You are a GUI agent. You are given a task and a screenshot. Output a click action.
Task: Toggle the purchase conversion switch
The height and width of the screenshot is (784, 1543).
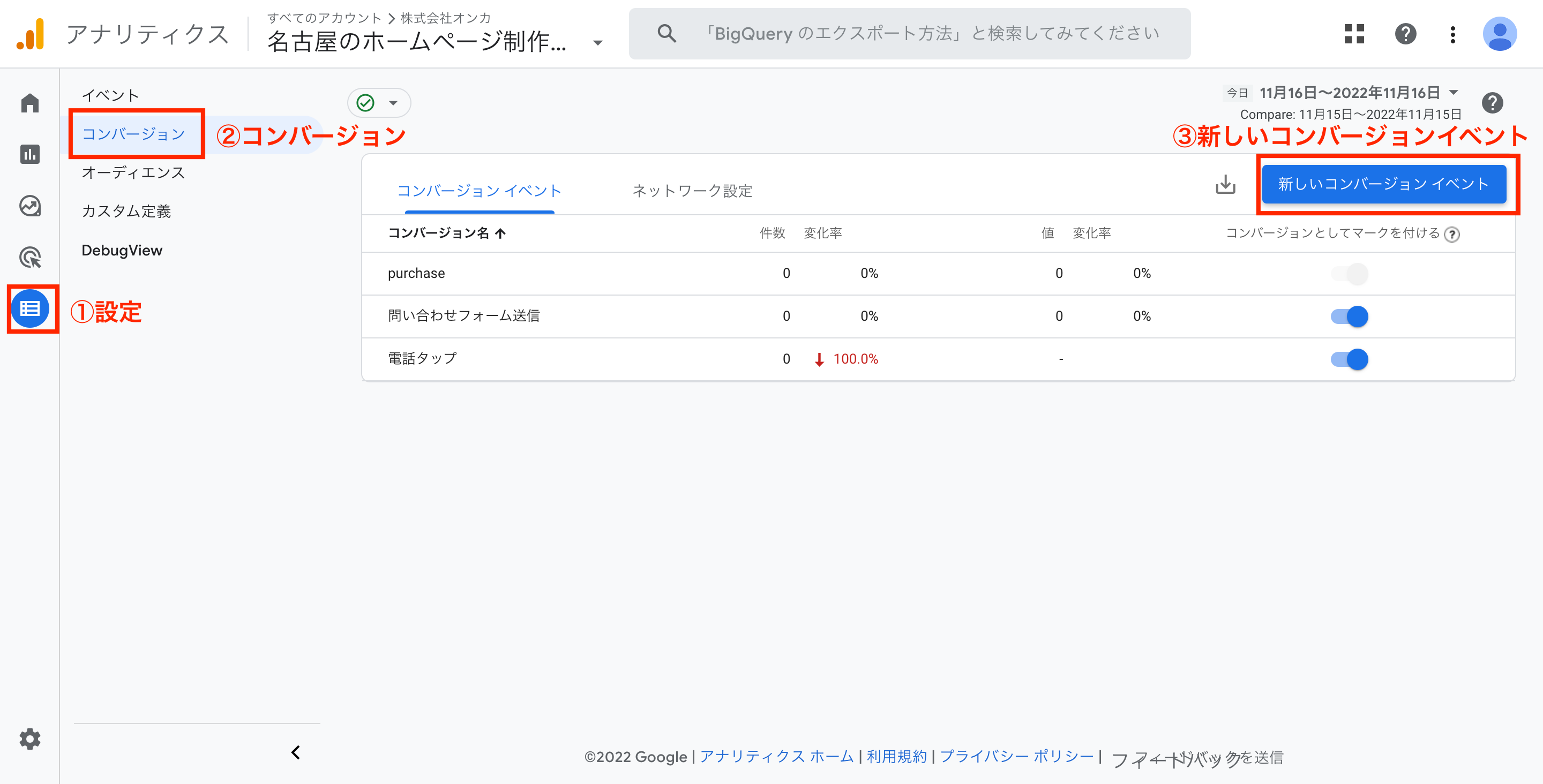coord(1349,274)
